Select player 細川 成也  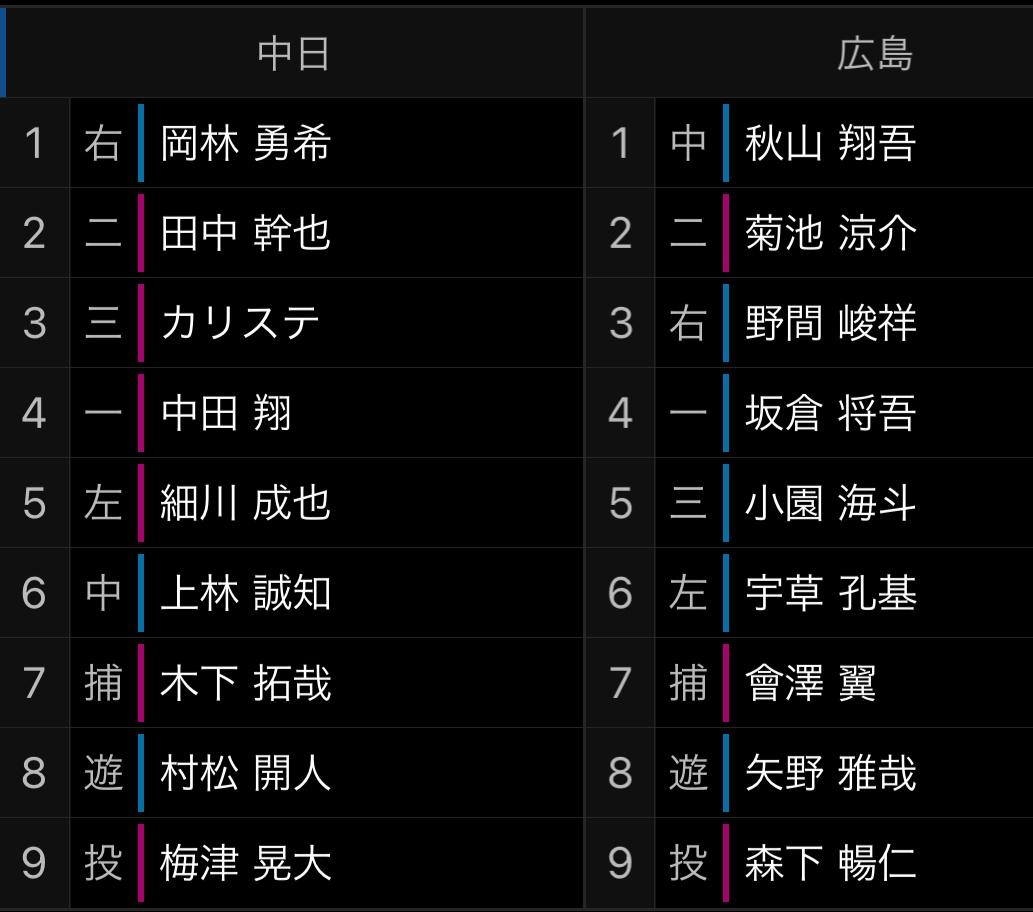click(x=245, y=503)
